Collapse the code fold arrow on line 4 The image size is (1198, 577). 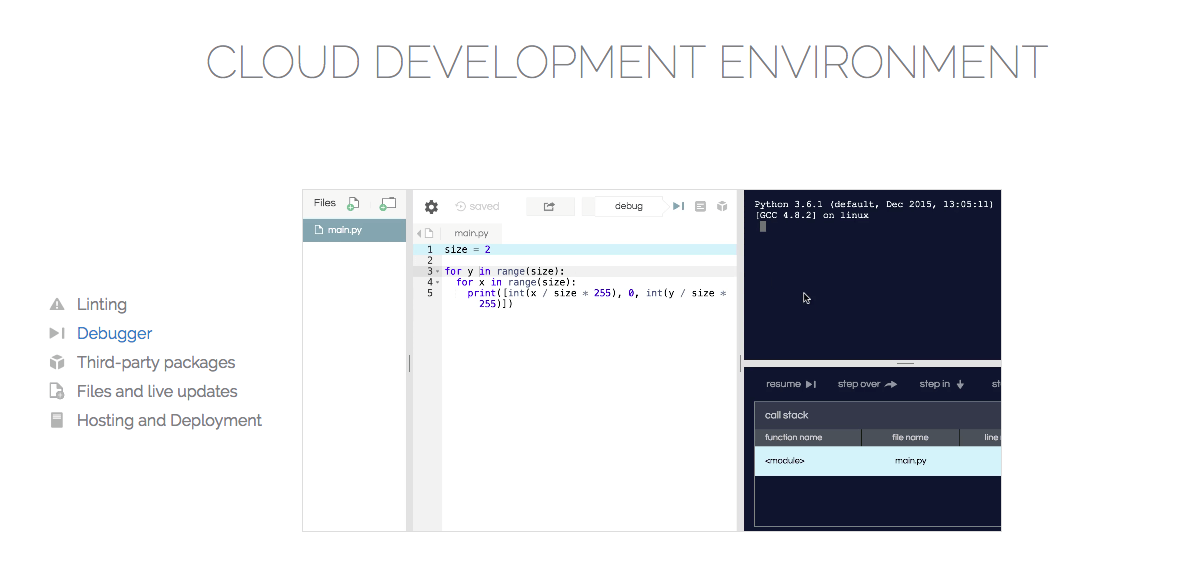click(x=438, y=283)
